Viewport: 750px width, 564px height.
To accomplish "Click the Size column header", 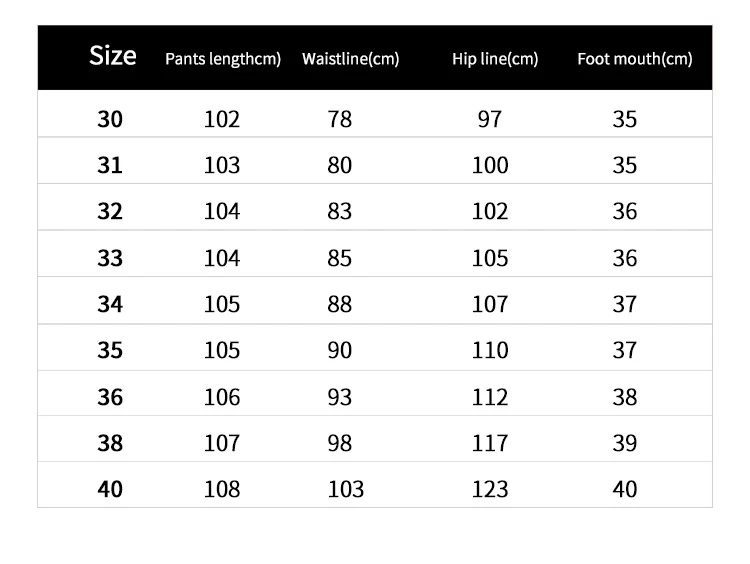I will (x=113, y=55).
